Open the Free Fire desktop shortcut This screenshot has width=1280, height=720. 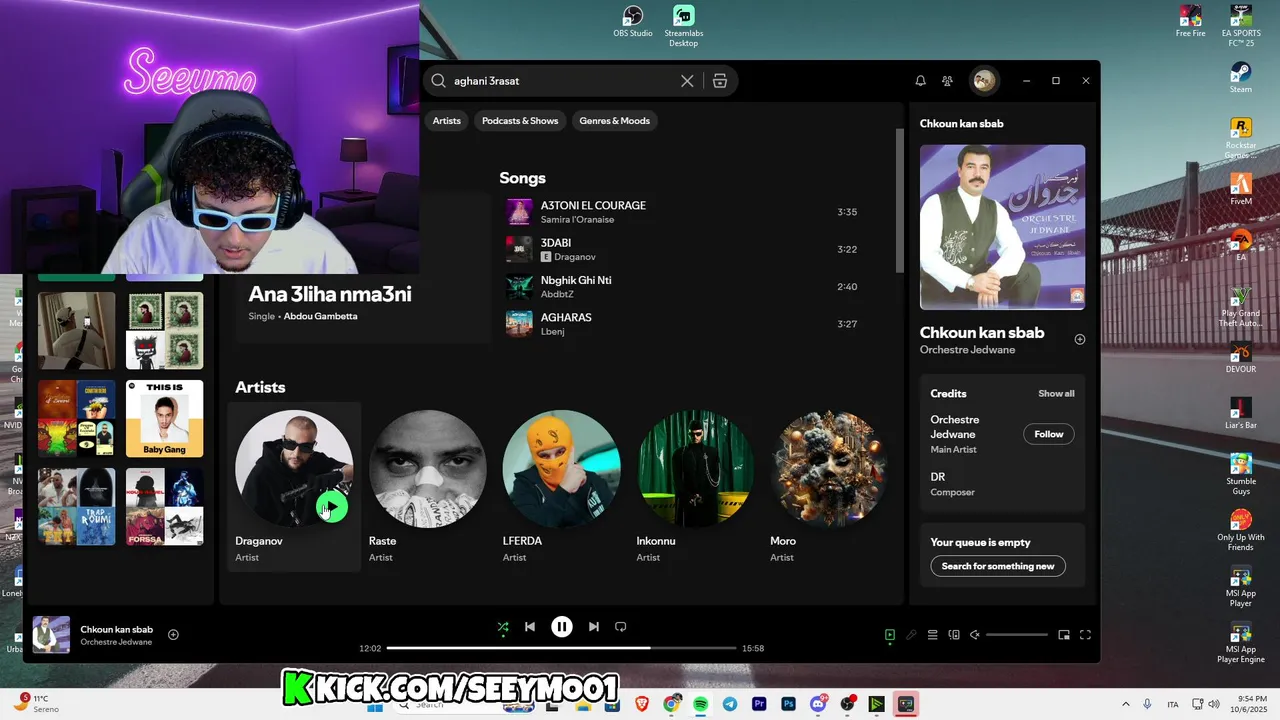click(1190, 22)
